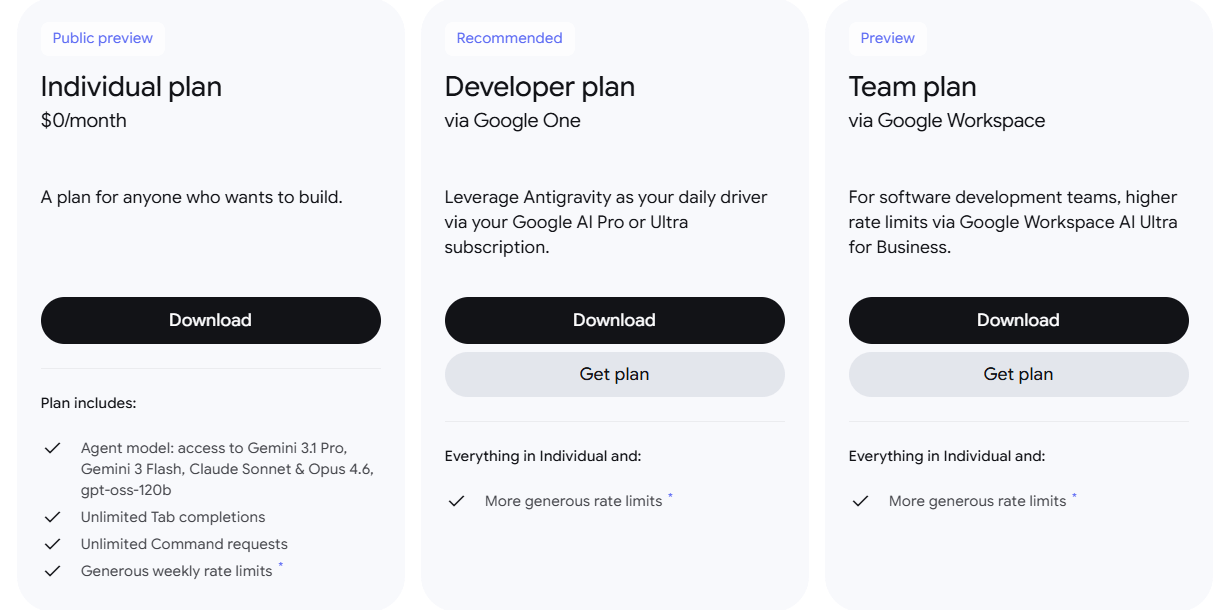Select the Individual plan heading
Image resolution: width=1225 pixels, height=610 pixels.
[x=131, y=87]
